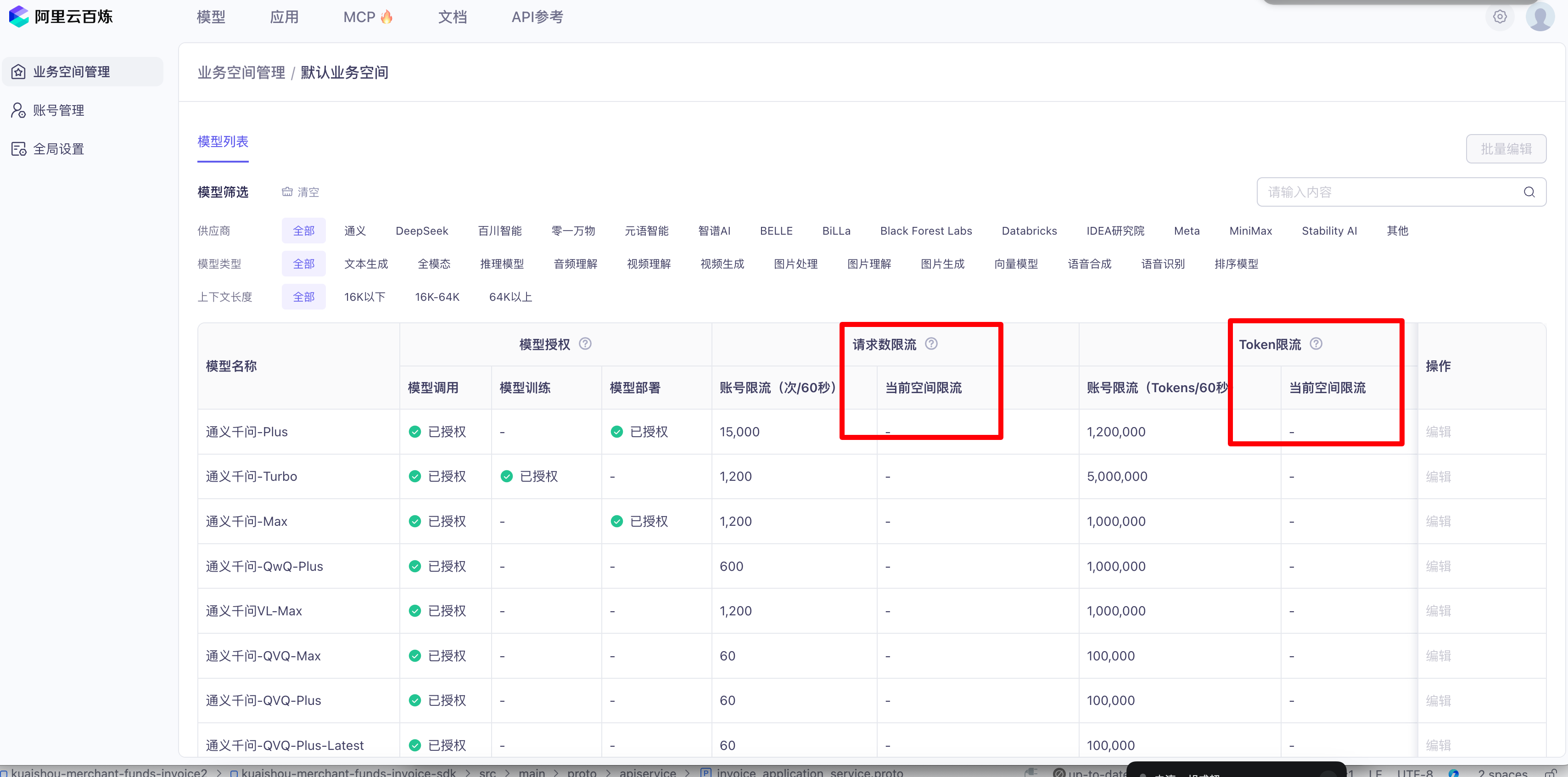
Task: Click the help icon beside Token限流
Action: coord(1316,344)
